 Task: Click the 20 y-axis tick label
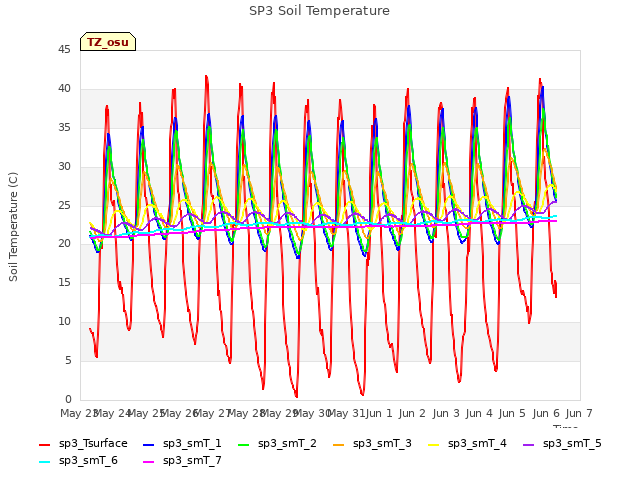[x=64, y=244]
